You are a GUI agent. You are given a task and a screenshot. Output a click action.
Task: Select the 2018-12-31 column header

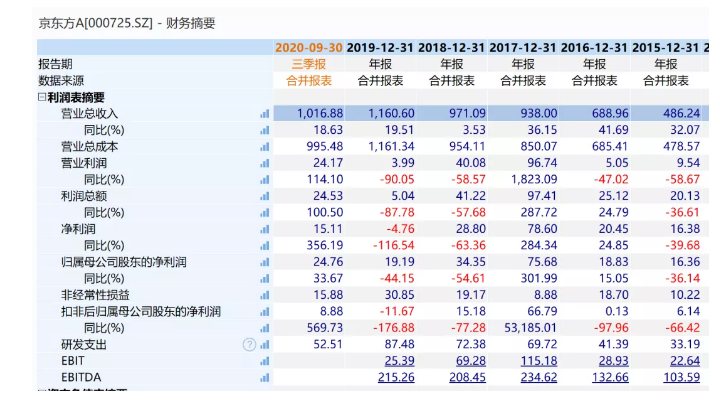[451, 48]
